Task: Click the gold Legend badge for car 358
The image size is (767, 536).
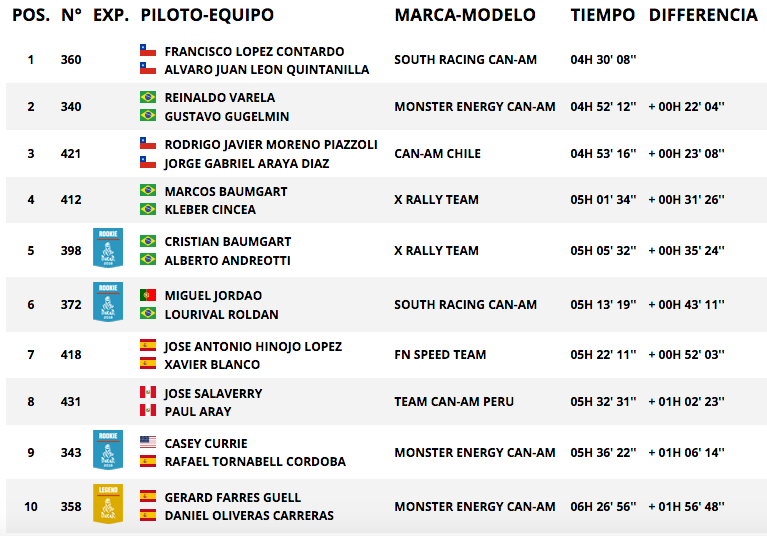Action: click(x=108, y=504)
